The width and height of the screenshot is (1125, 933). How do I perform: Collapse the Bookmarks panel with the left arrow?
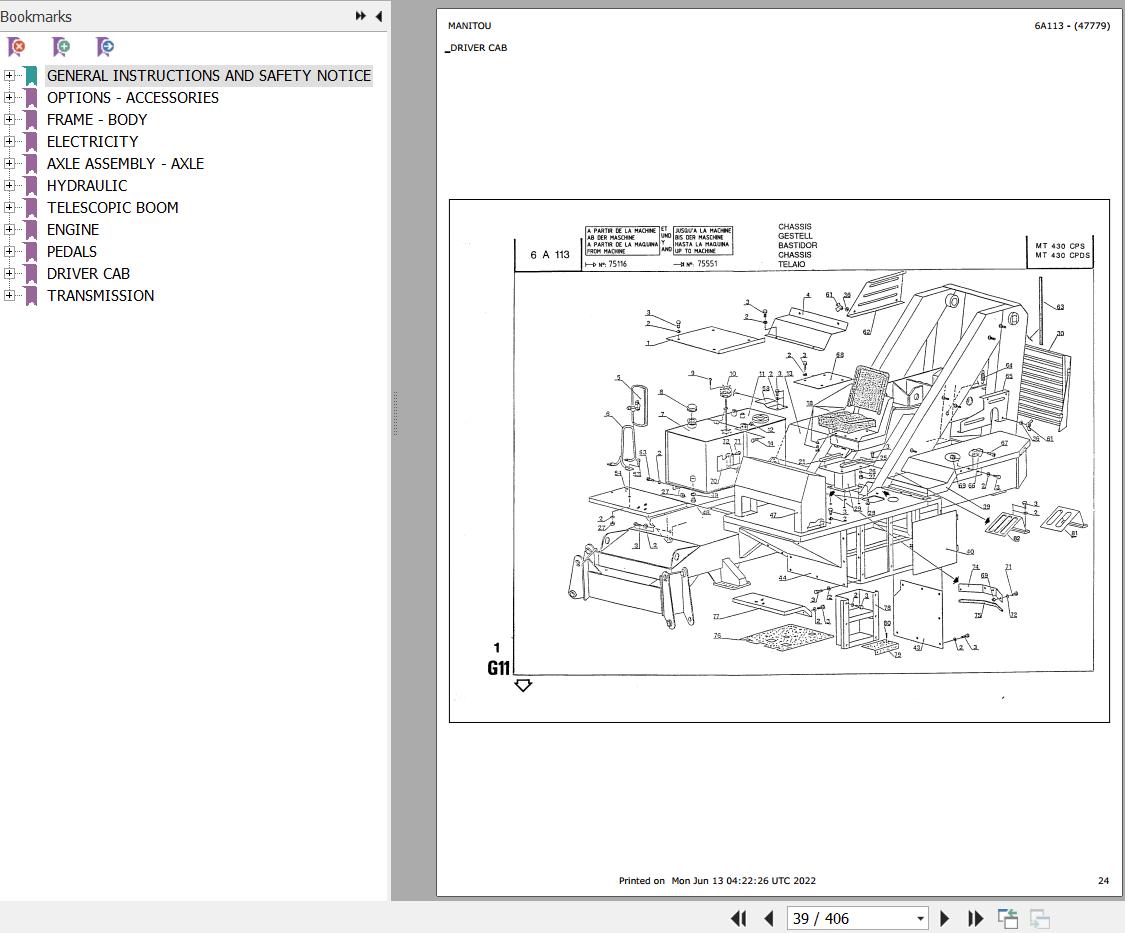pyautogui.click(x=378, y=16)
